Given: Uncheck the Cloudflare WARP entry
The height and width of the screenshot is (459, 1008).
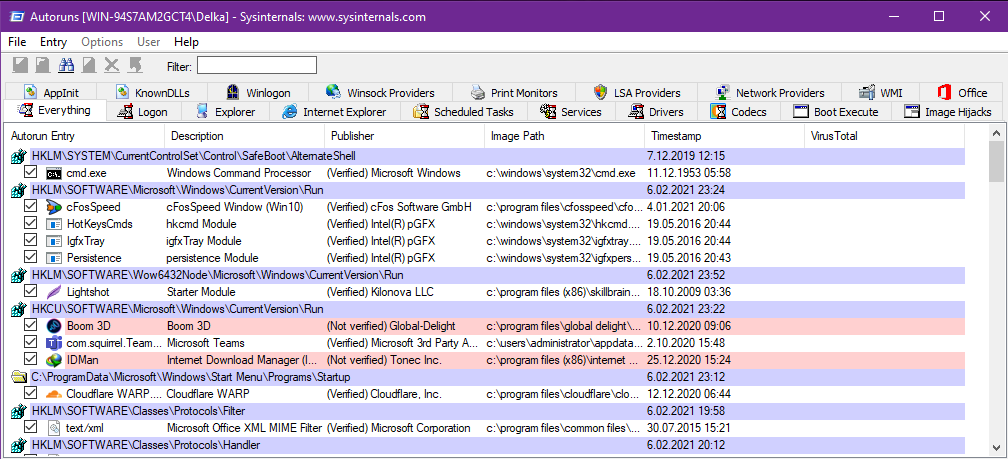Looking at the screenshot, I should [30, 394].
